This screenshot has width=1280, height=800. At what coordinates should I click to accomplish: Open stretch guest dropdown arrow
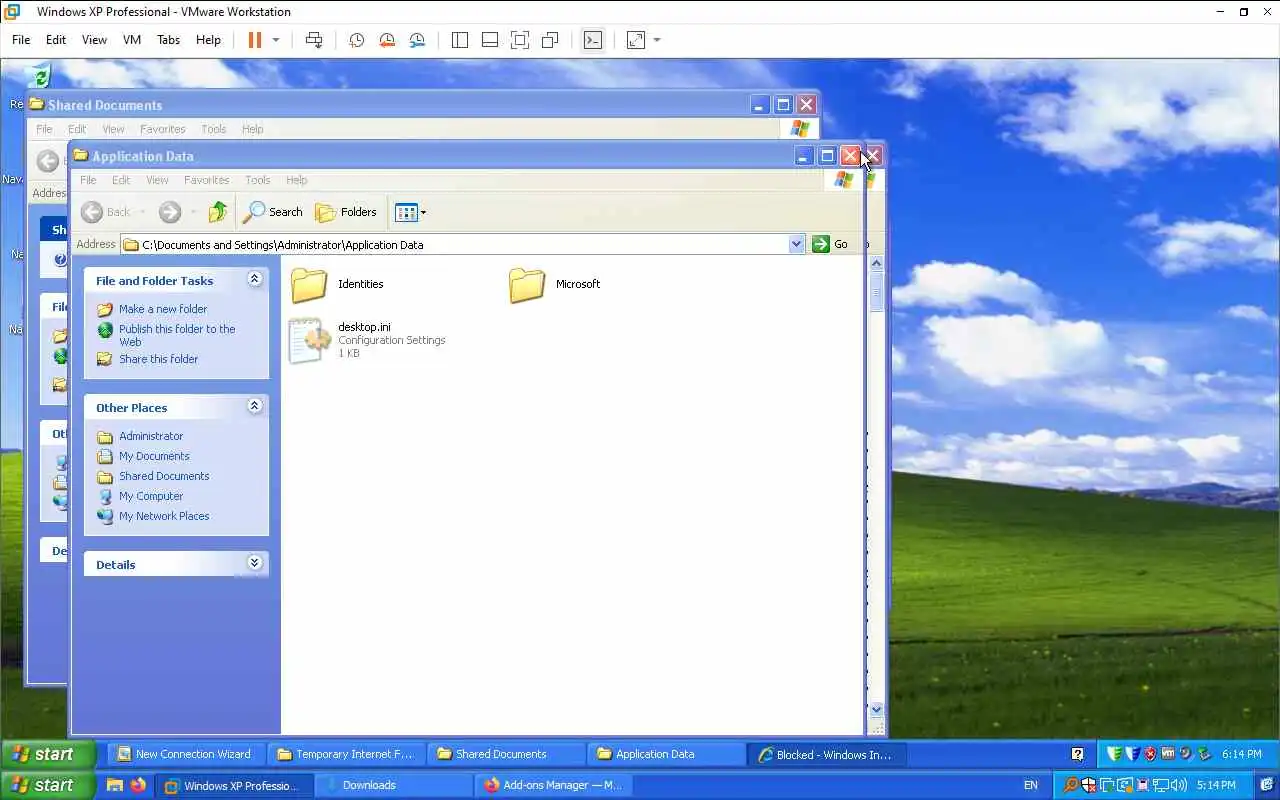pyautogui.click(x=657, y=40)
